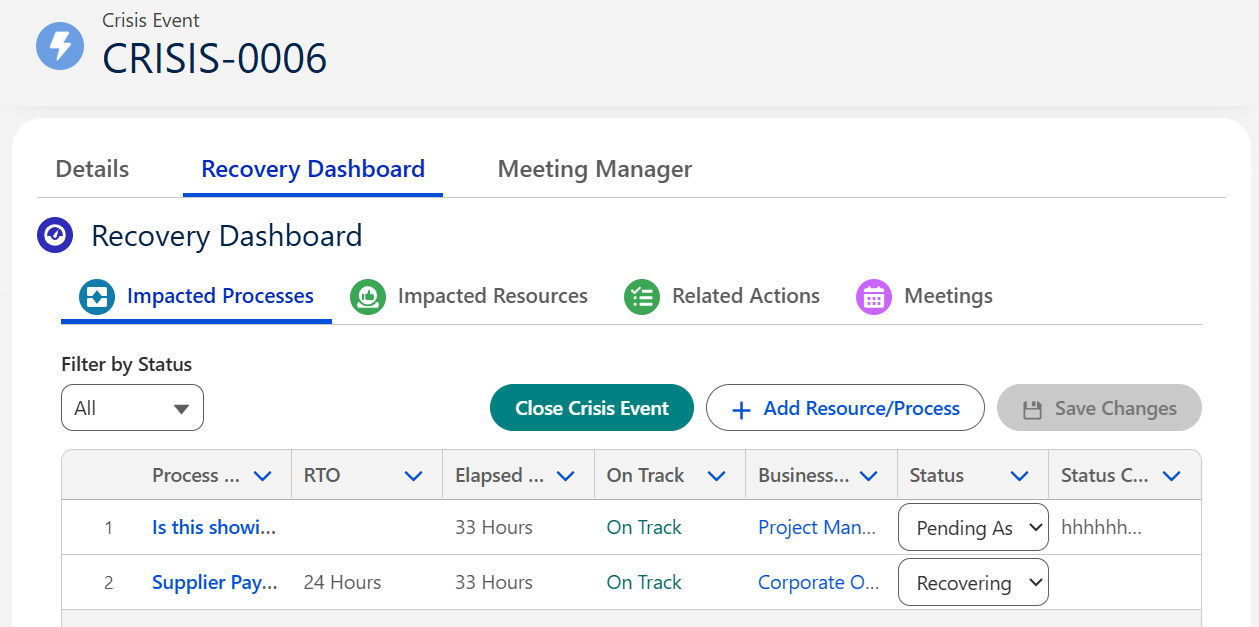Viewport: 1259px width, 627px height.
Task: Click the Close Crisis Event button
Action: (591, 408)
